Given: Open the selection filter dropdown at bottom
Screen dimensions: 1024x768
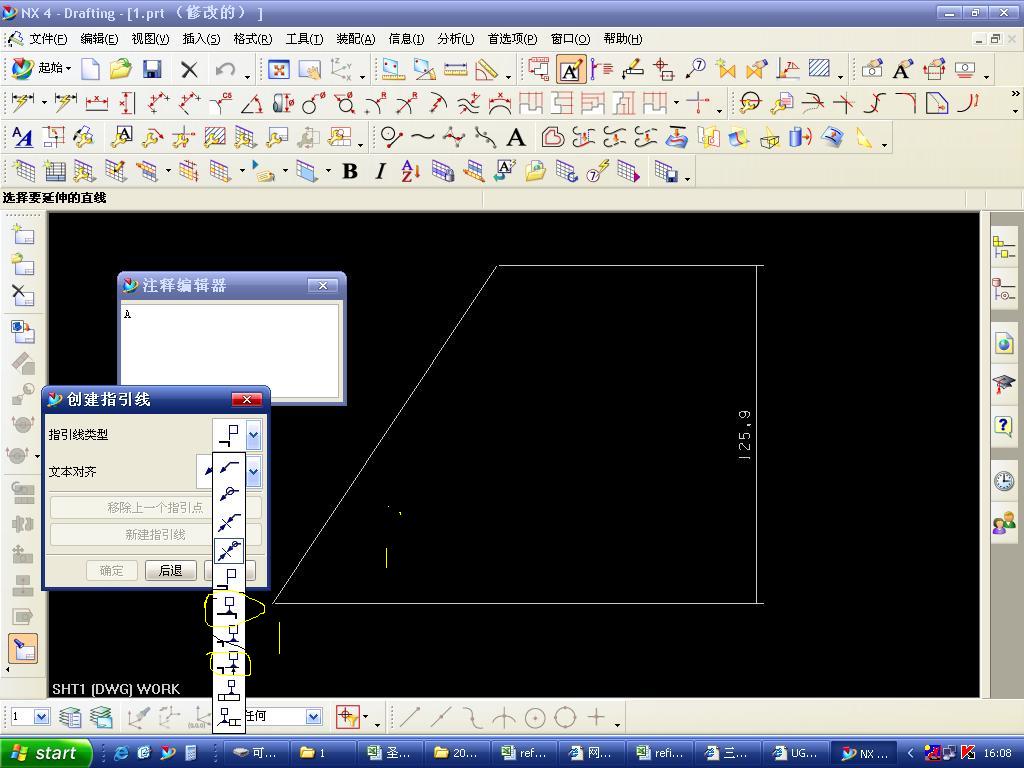Looking at the screenshot, I should pyautogui.click(x=313, y=716).
